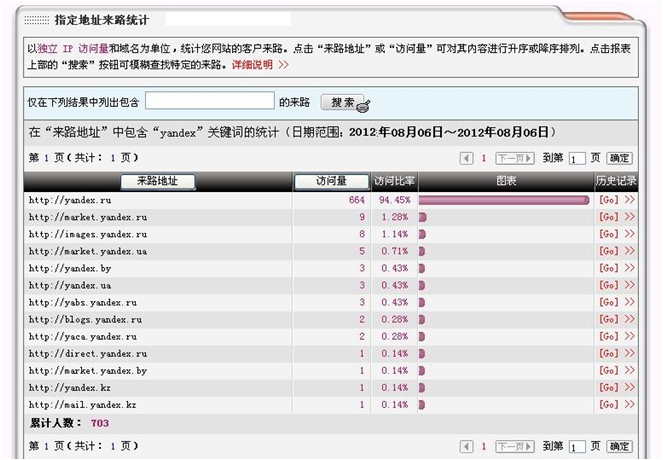663x460 pixels.
Task: Open [Go] history for http://yandex.kz
Action: click(608, 388)
